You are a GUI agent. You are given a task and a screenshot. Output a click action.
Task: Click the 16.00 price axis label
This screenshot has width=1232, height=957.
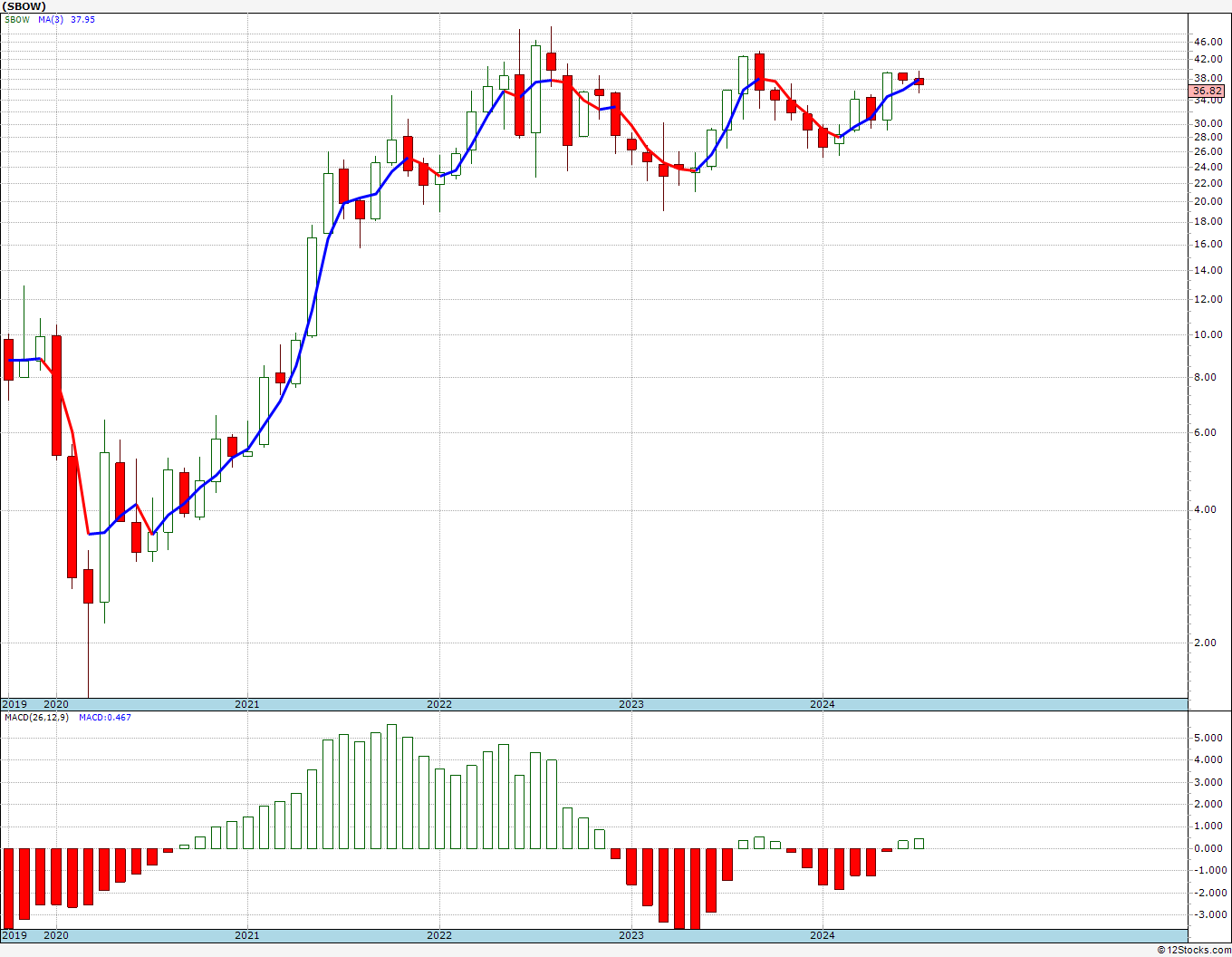click(x=1208, y=244)
